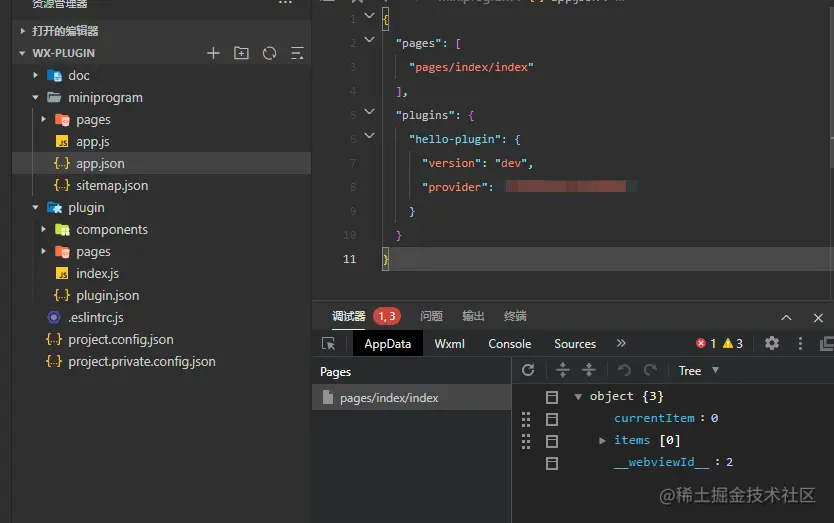The image size is (834, 523).
Task: Refresh AppData with reload icon
Action: 528,370
